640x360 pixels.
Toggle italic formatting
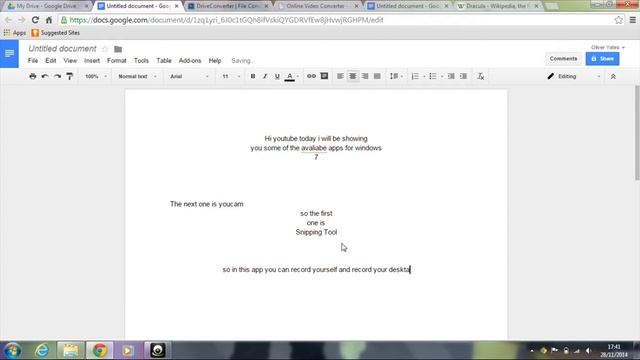pyautogui.click(x=265, y=76)
